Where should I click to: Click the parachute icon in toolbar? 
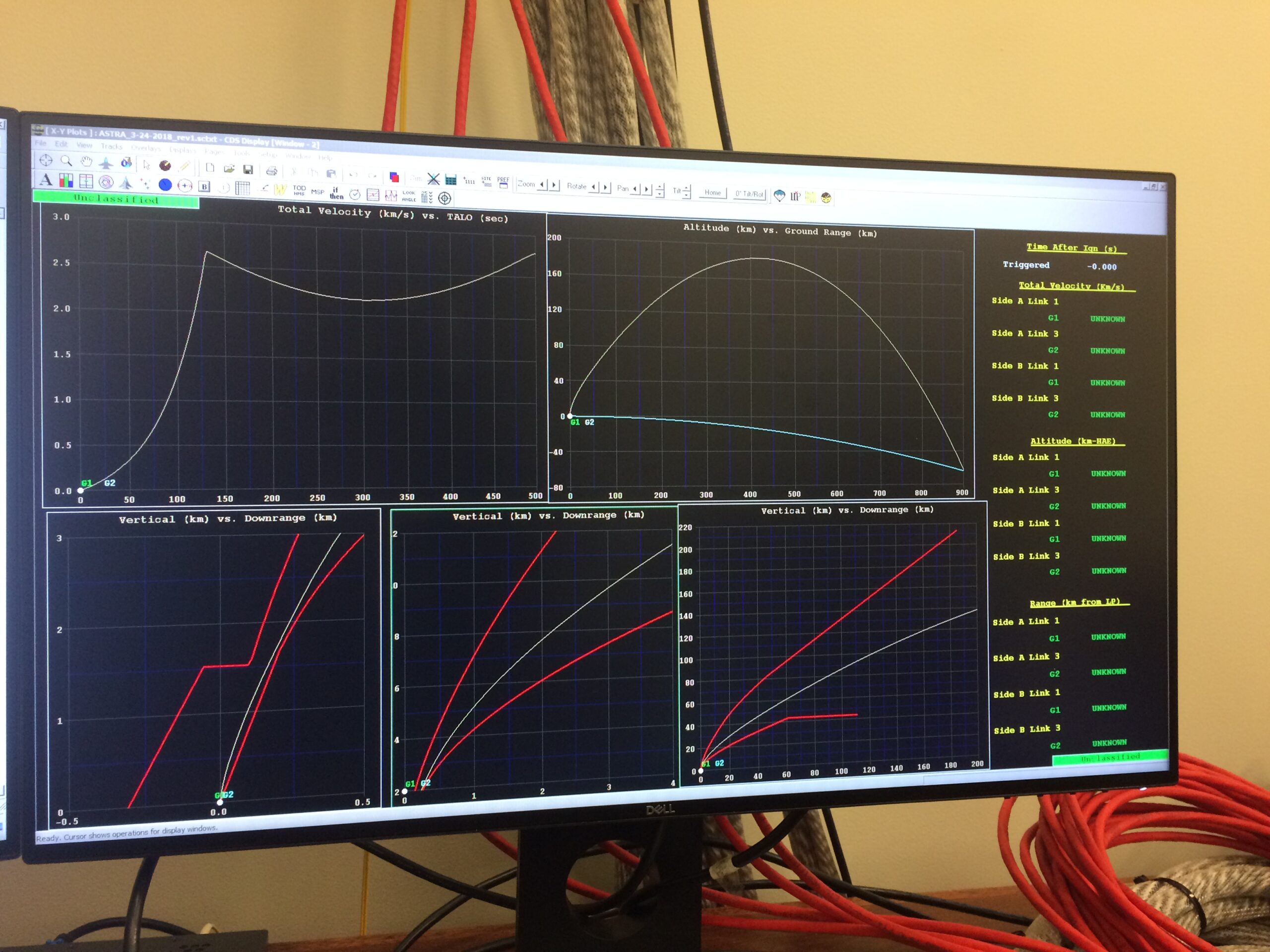(779, 196)
